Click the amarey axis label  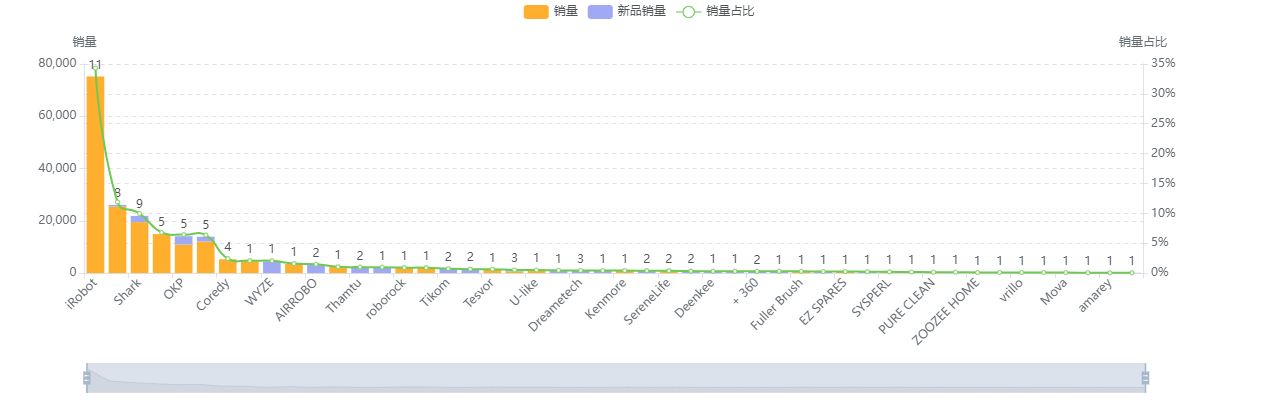1095,297
